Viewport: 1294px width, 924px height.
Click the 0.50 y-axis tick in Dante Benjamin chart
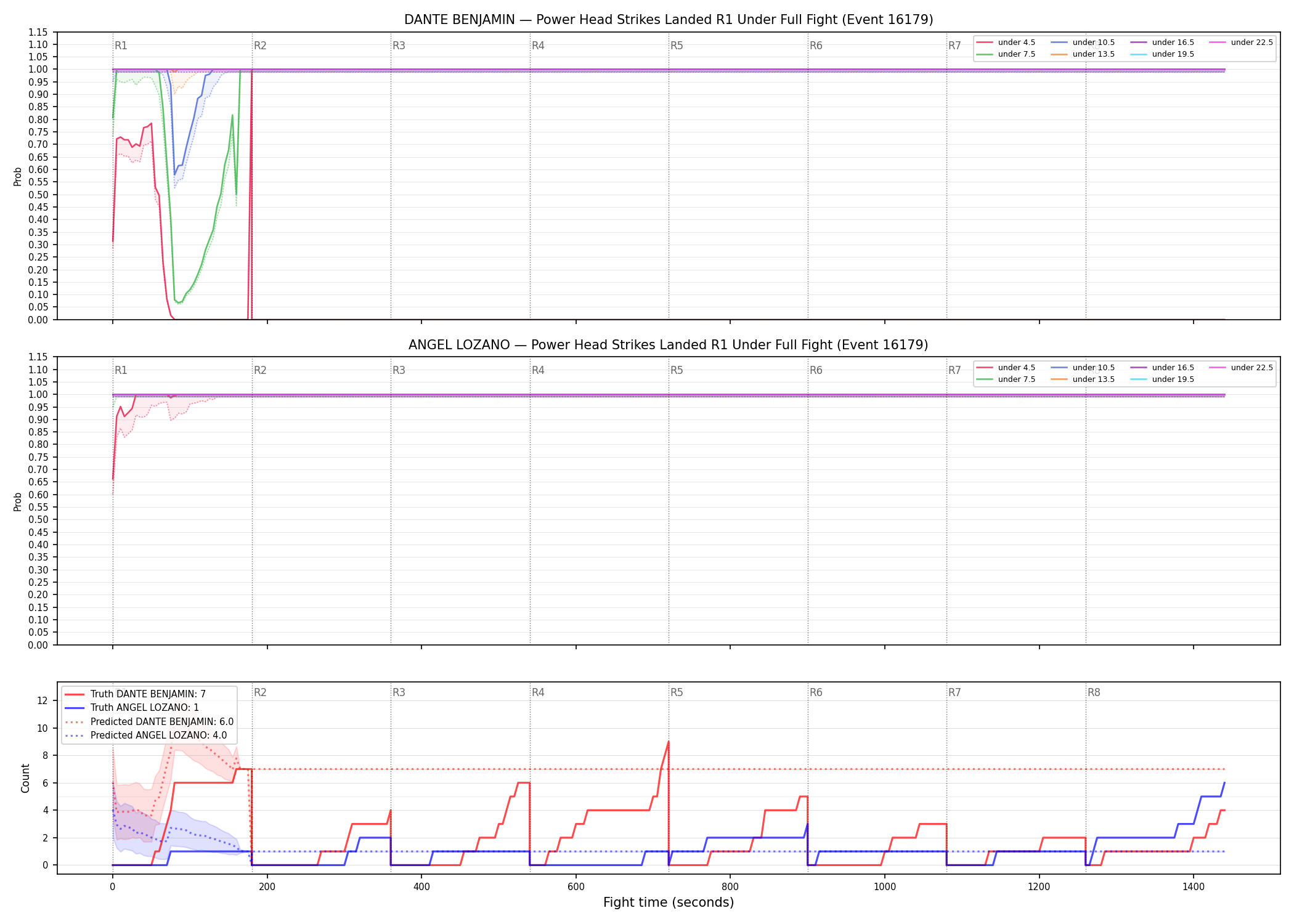tap(38, 195)
